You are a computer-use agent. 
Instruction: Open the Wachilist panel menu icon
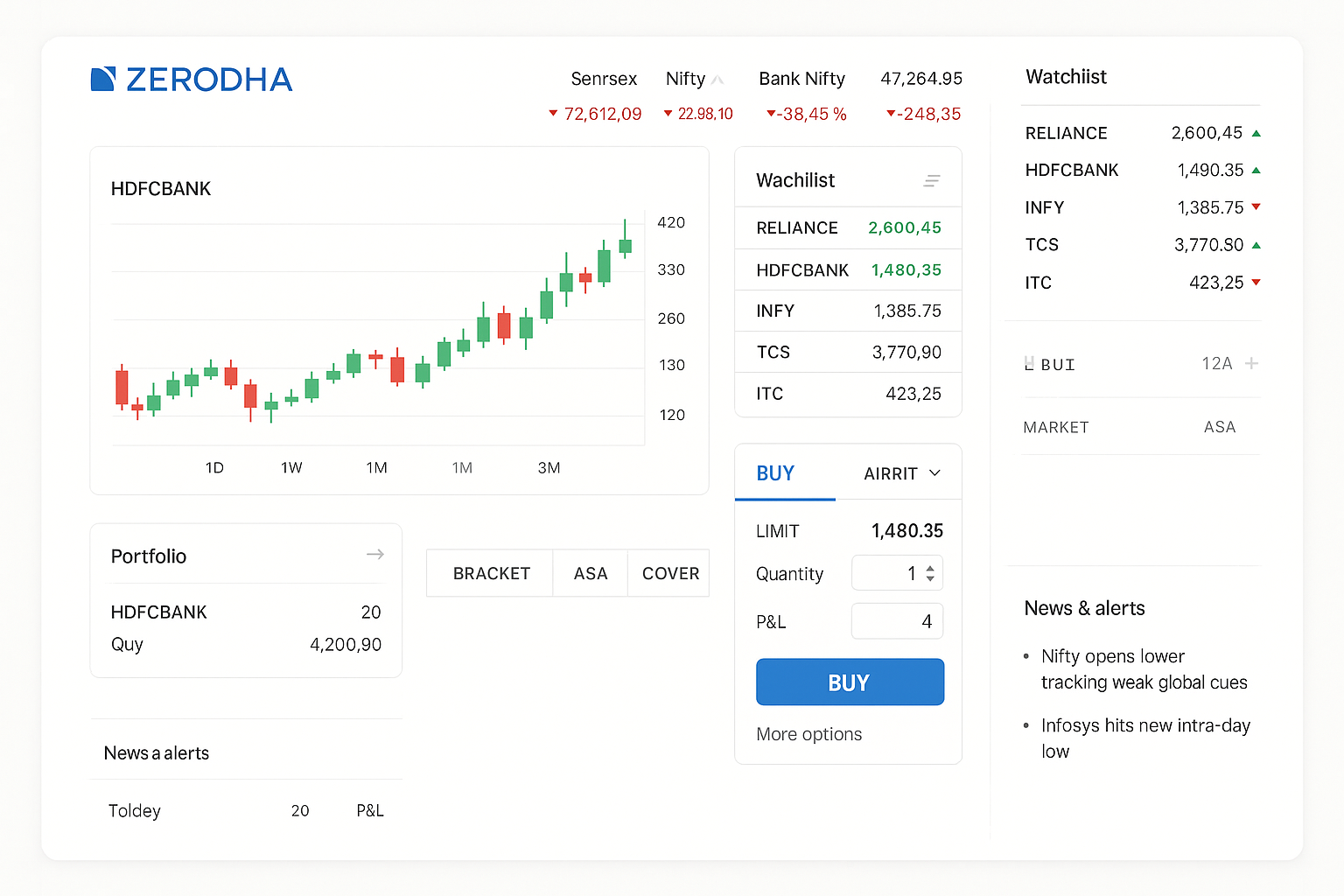(x=932, y=181)
